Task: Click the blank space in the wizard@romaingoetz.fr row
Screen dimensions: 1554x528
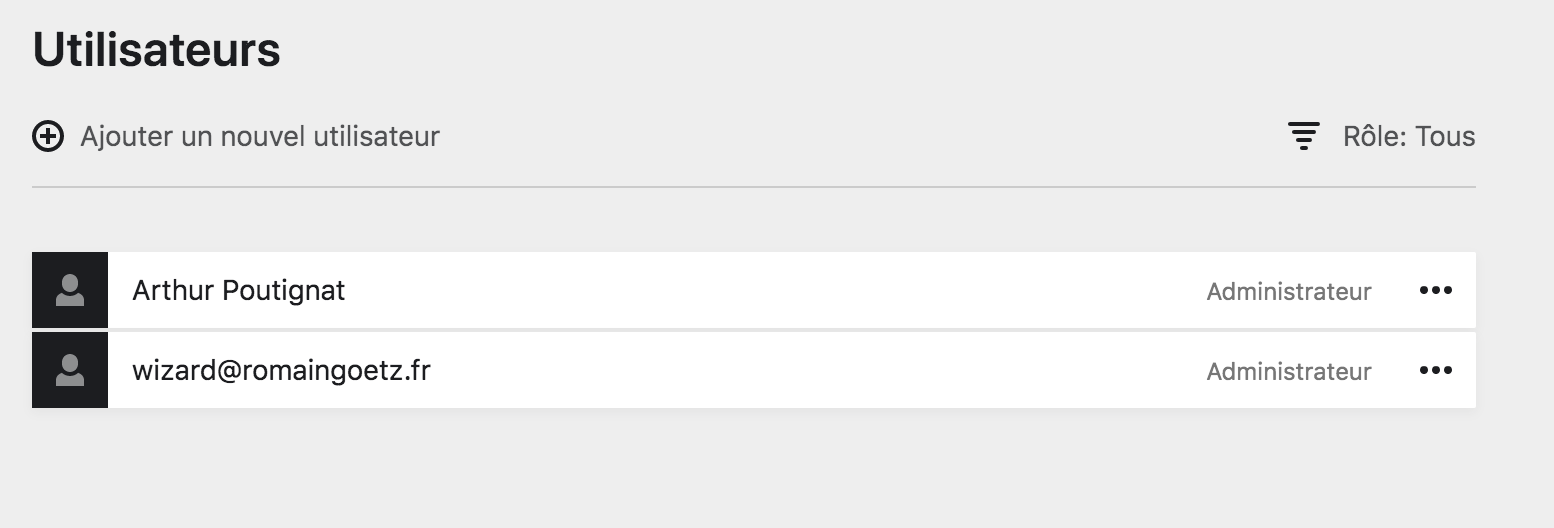Action: click(x=800, y=371)
